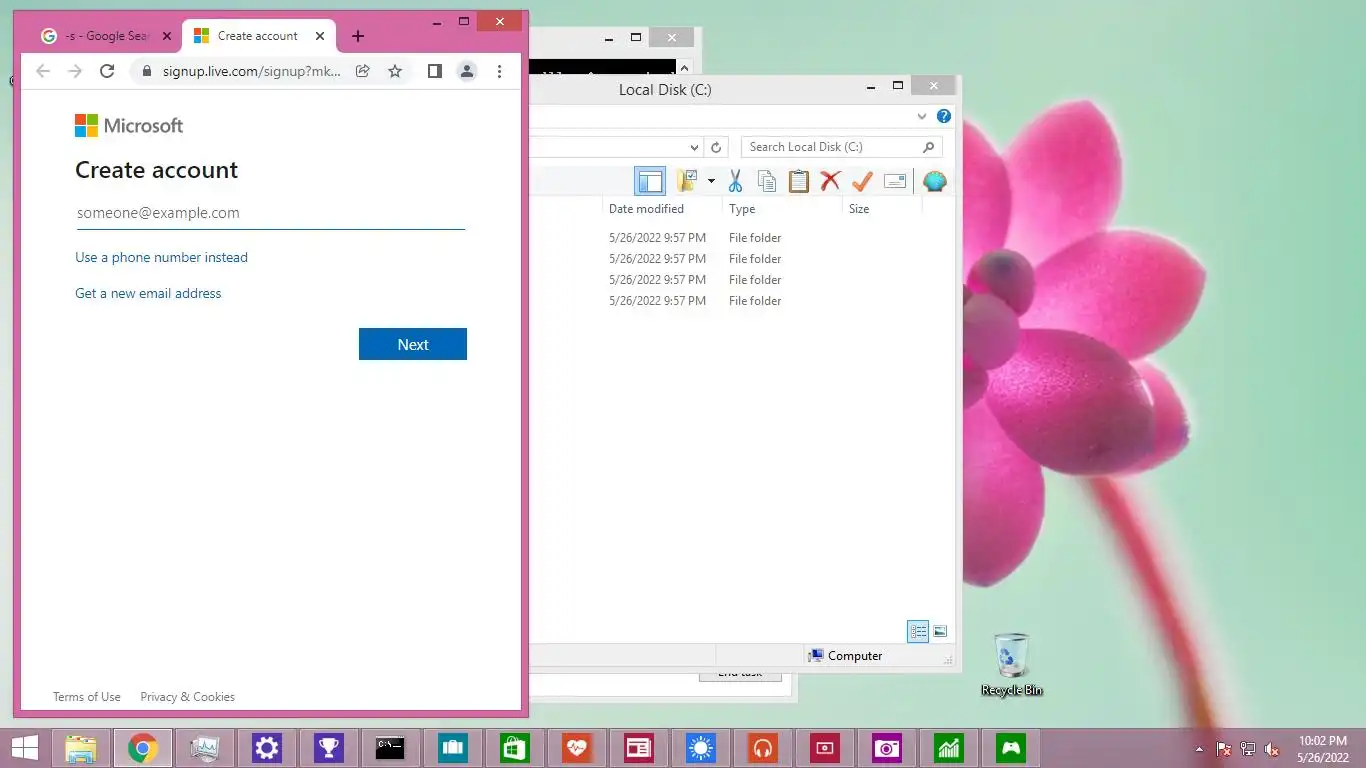Screen dimensions: 1366x768
Task: Click Get a new email address
Action: [148, 293]
